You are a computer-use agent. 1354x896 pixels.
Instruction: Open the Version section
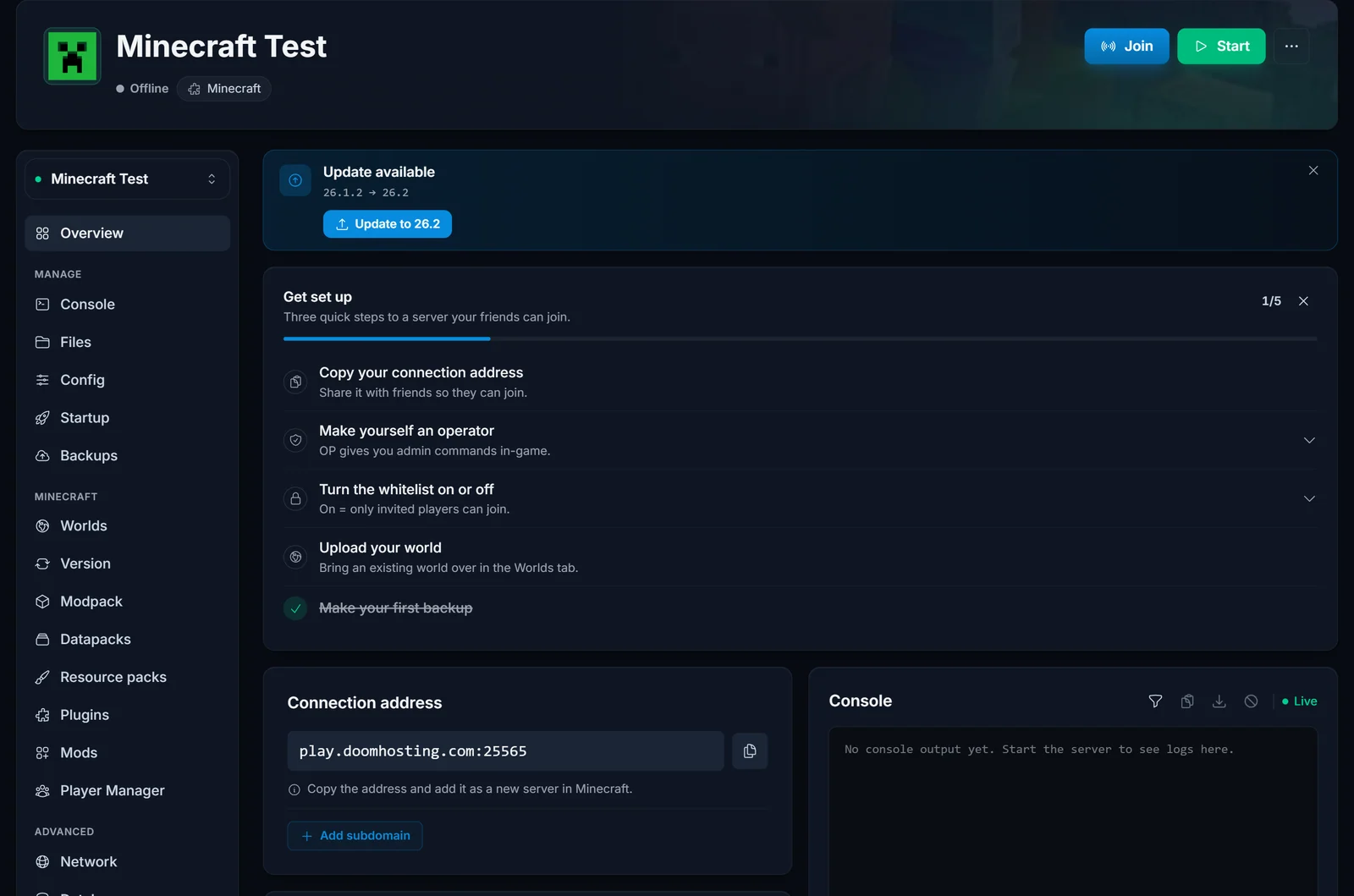127,564
